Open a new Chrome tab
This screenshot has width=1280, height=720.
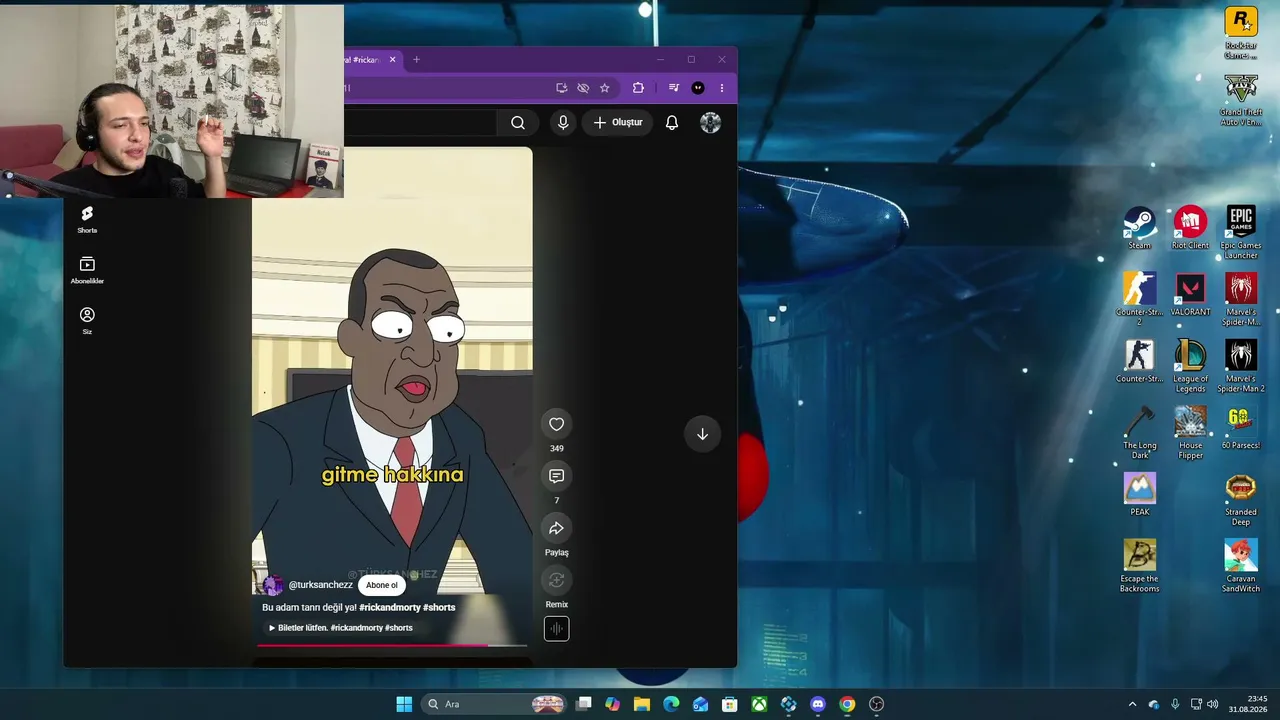pos(416,60)
